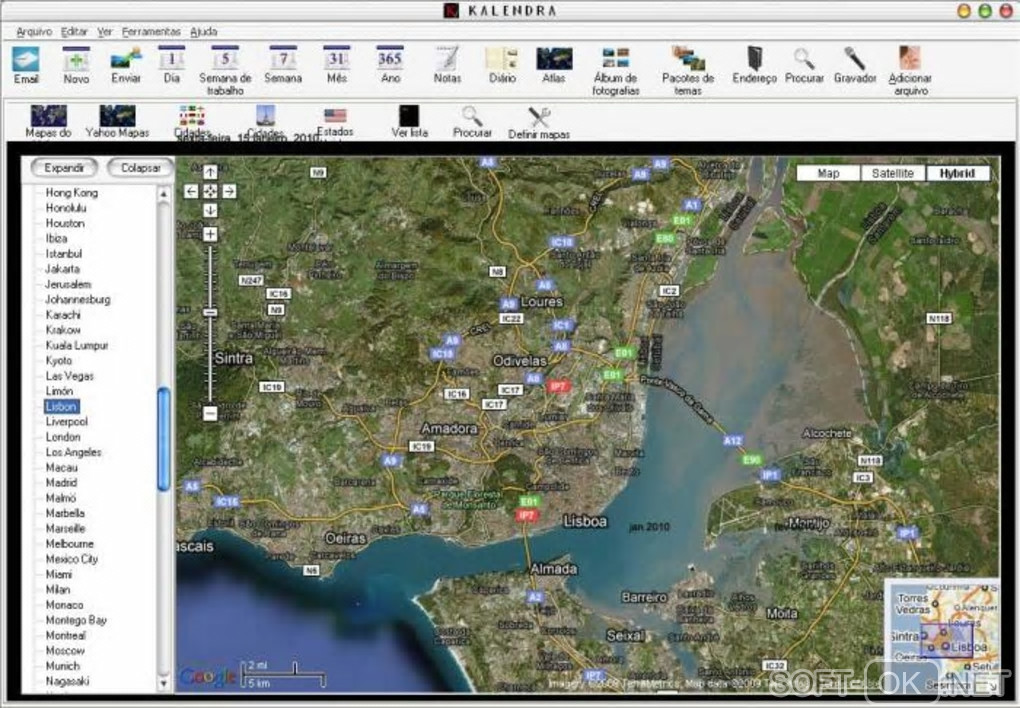Pan the map upward with arrow
The width and height of the screenshot is (1020, 708).
click(210, 172)
